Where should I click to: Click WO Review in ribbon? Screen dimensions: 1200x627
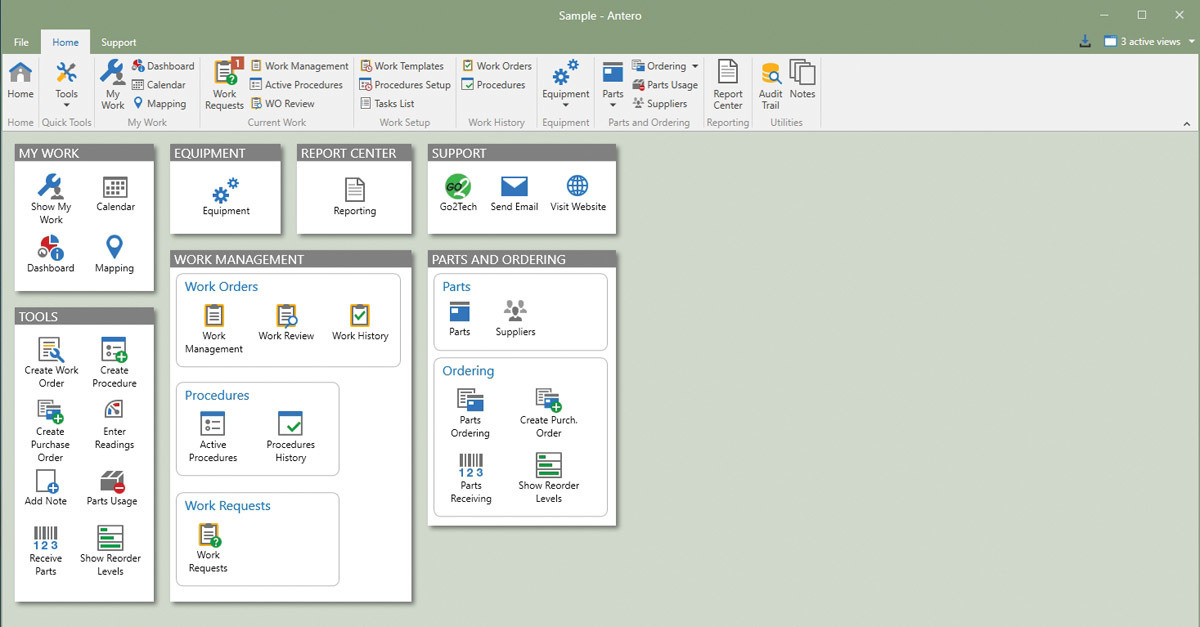(x=282, y=104)
